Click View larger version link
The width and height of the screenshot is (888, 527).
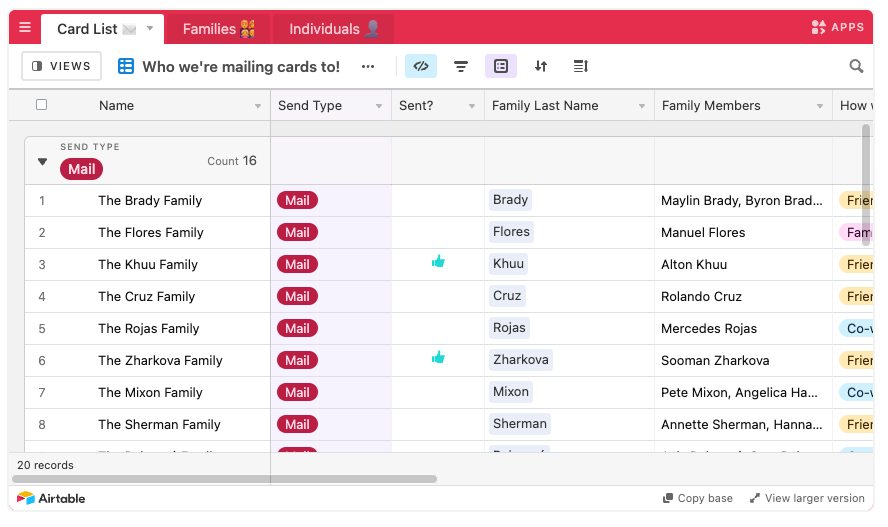(x=807, y=499)
